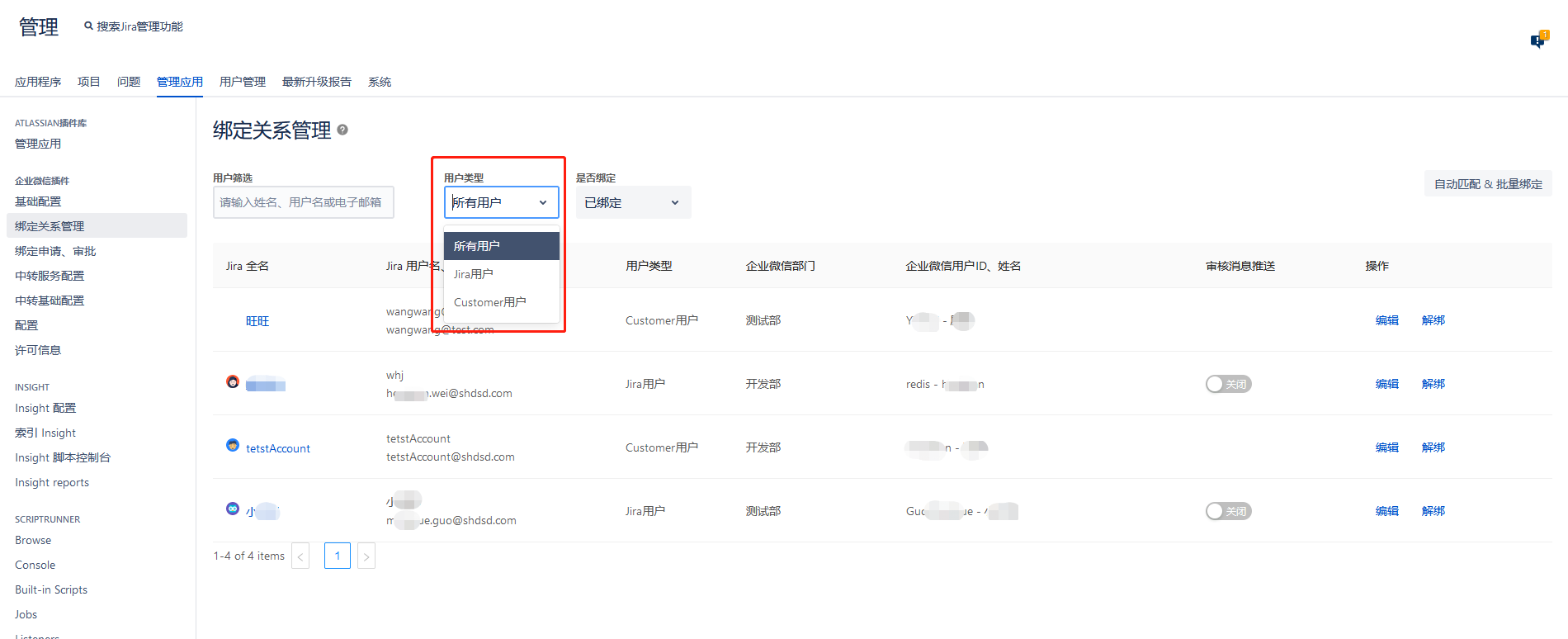Click the search magnifier icon for Jira管理功能
1568x639 pixels.
pos(88,26)
